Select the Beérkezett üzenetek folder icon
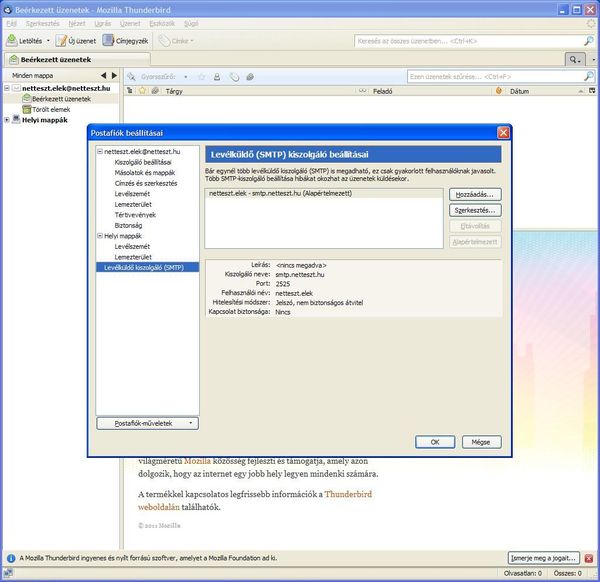The width and height of the screenshot is (600, 582). (26, 99)
